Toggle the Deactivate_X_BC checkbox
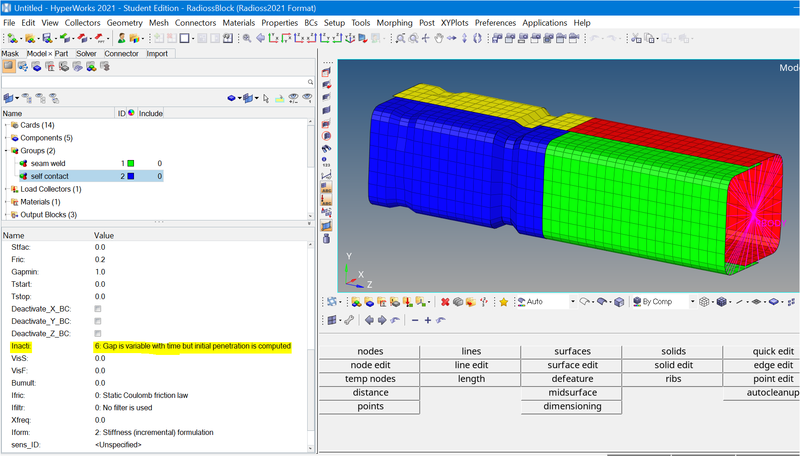Image resolution: width=800 pixels, height=456 pixels. (x=98, y=309)
